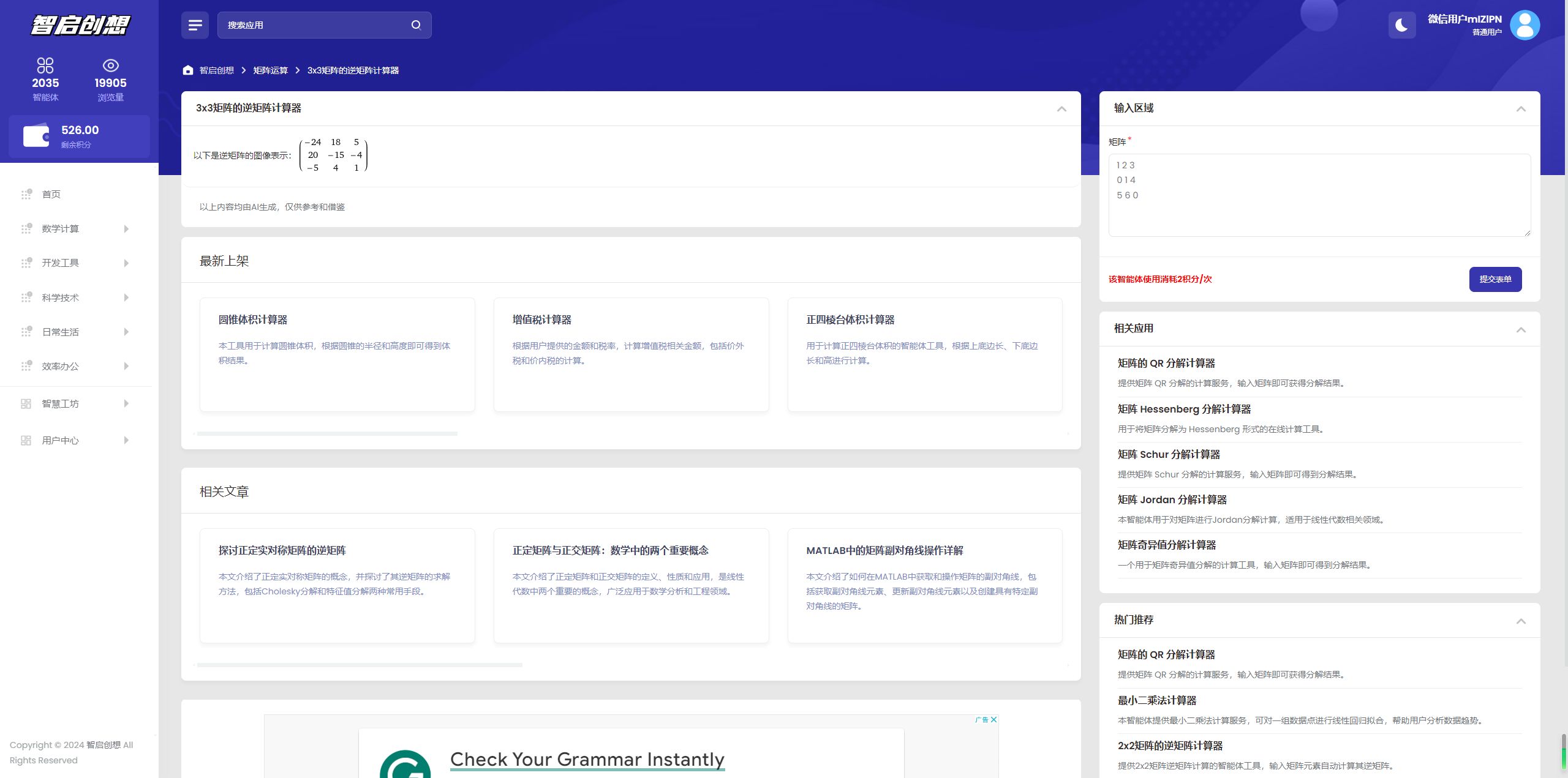Expand the 效率办公 menu arrow
This screenshot has height=778, width=1568.
126,366
